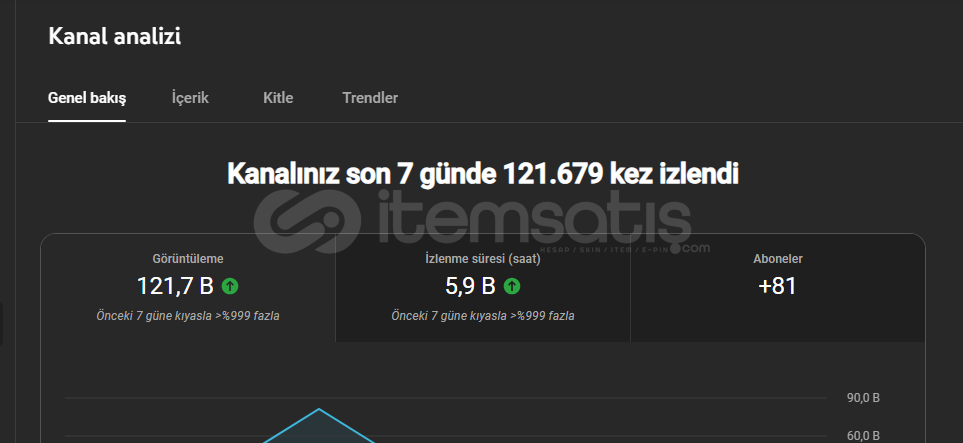Switch to the İçerik tab
Screen dimensions: 963x443
(x=190, y=98)
